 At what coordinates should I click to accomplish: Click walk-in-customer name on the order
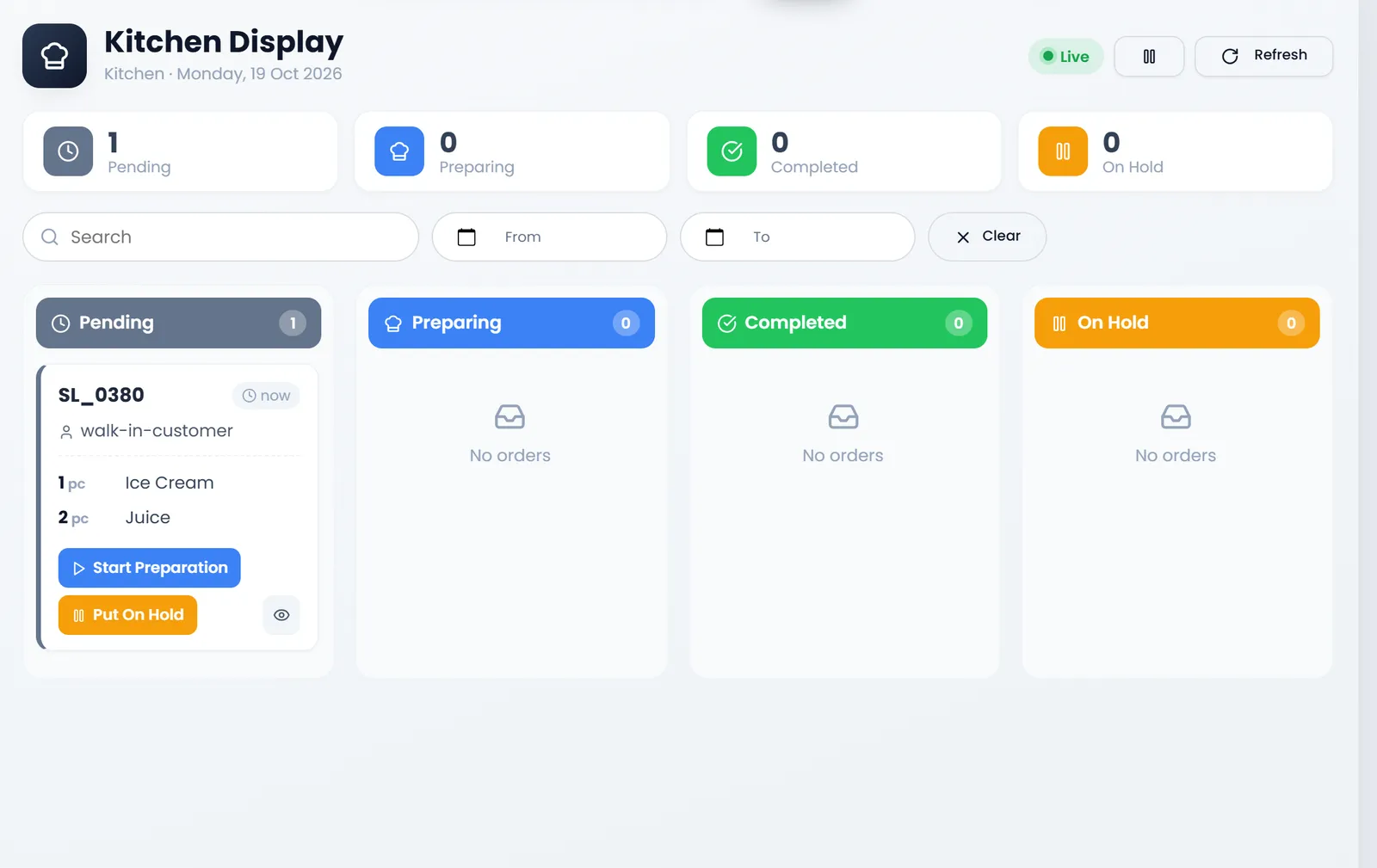[157, 431]
